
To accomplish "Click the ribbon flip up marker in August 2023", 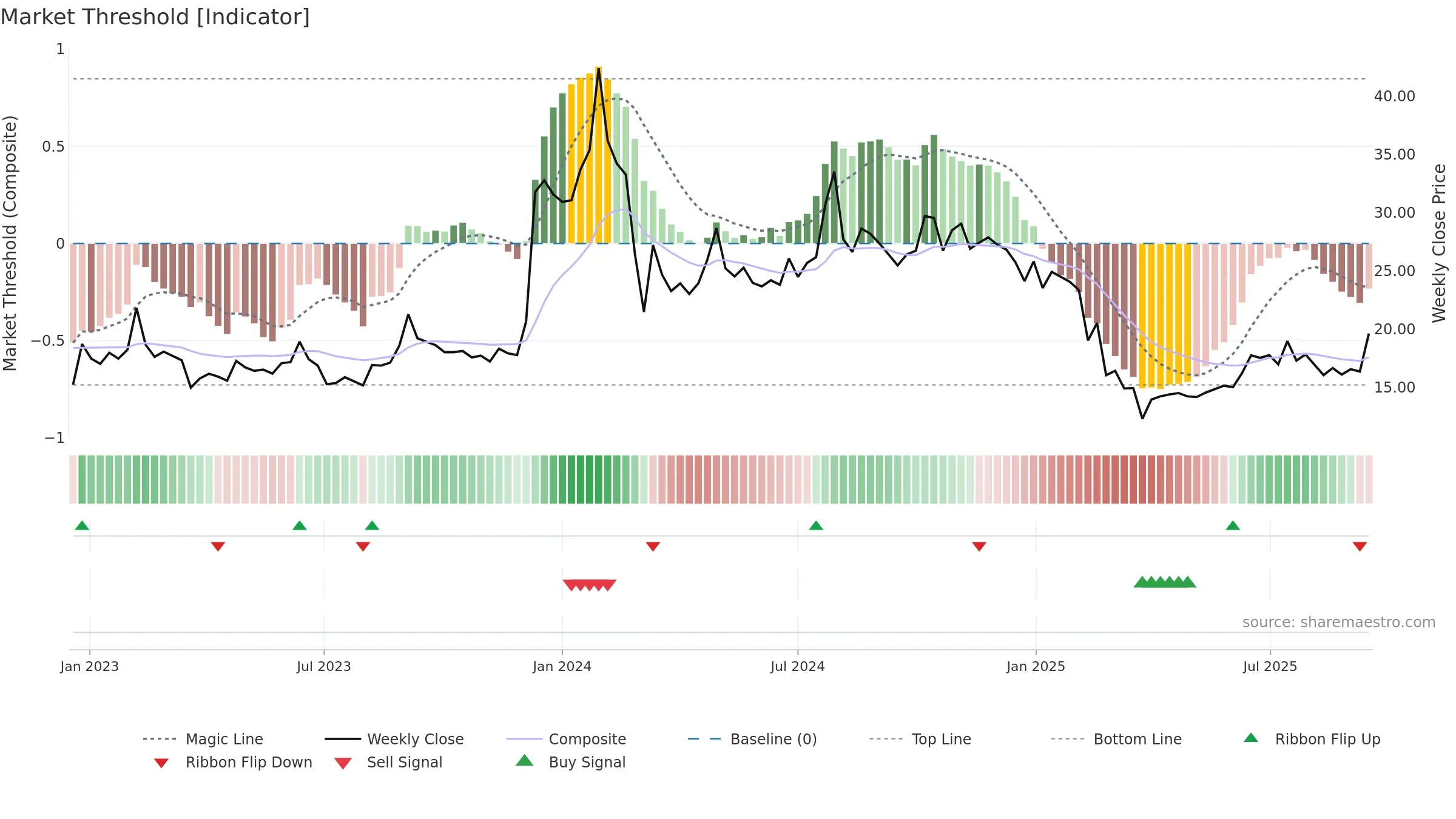I will (x=372, y=525).
